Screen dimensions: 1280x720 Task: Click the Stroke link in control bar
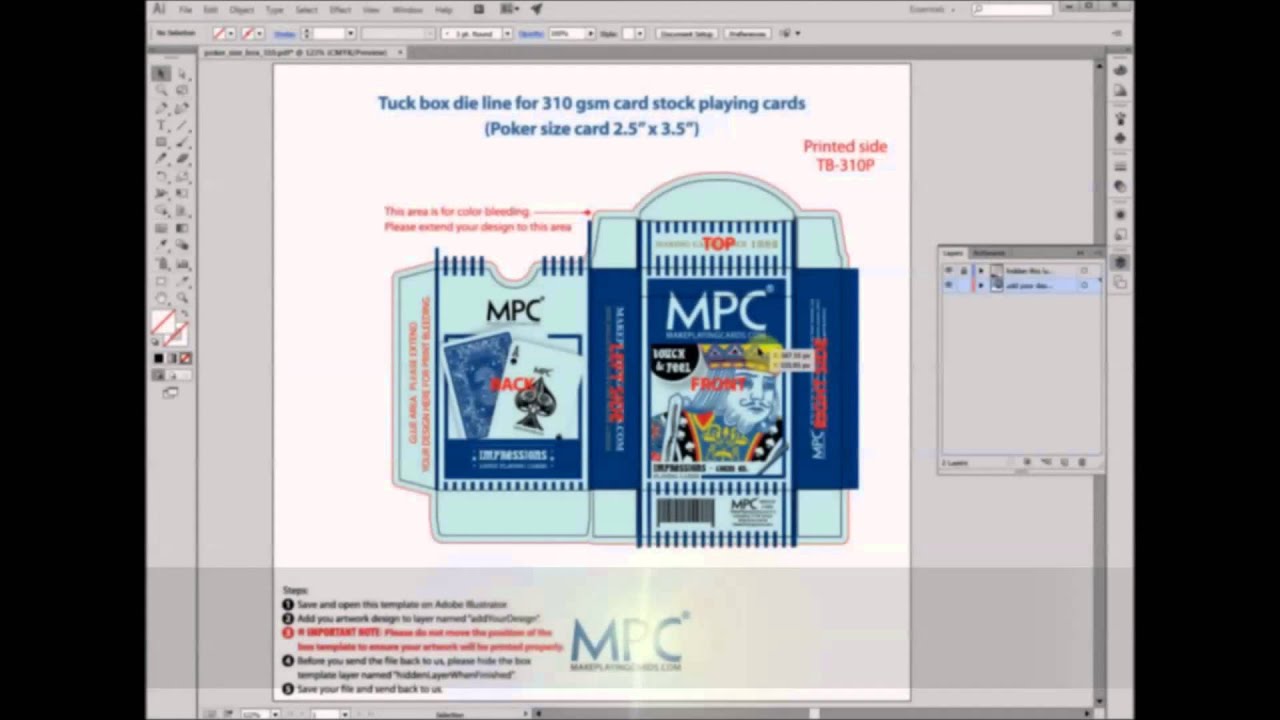point(285,34)
